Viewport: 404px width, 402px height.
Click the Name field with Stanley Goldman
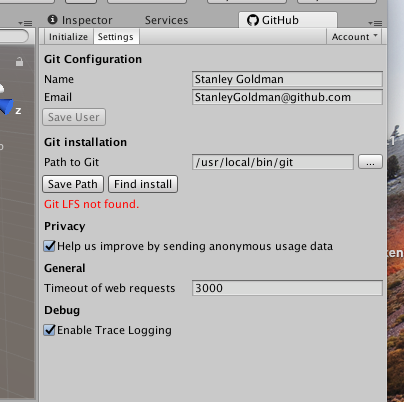pos(287,79)
